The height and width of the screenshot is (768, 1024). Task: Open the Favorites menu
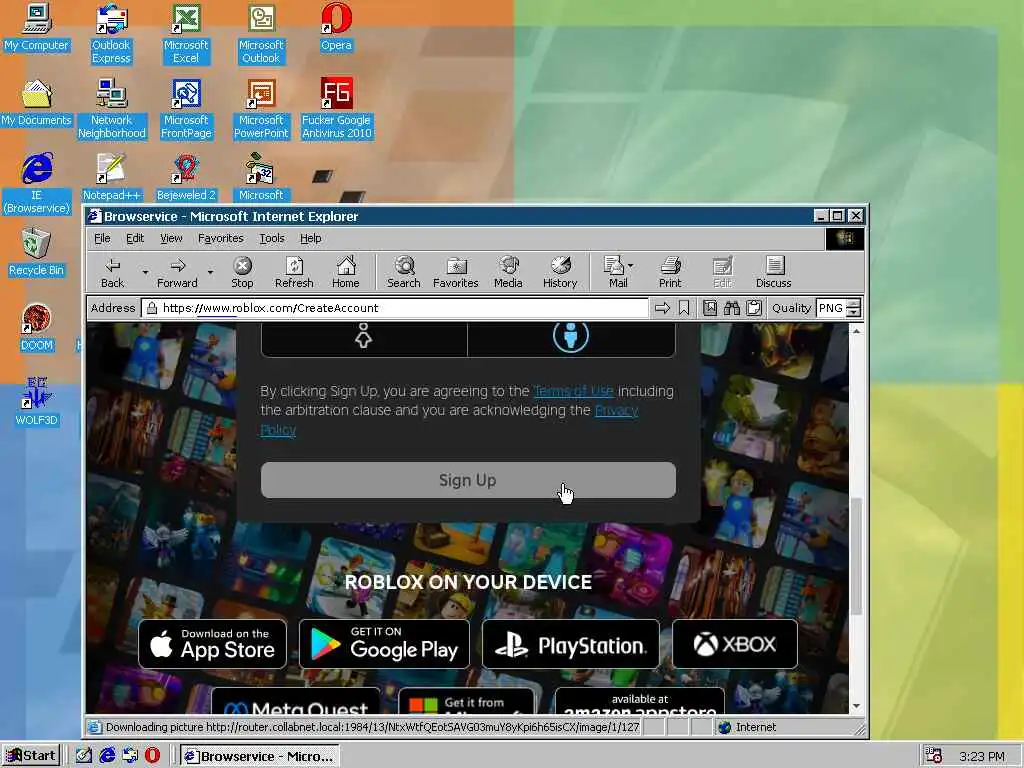tap(221, 238)
